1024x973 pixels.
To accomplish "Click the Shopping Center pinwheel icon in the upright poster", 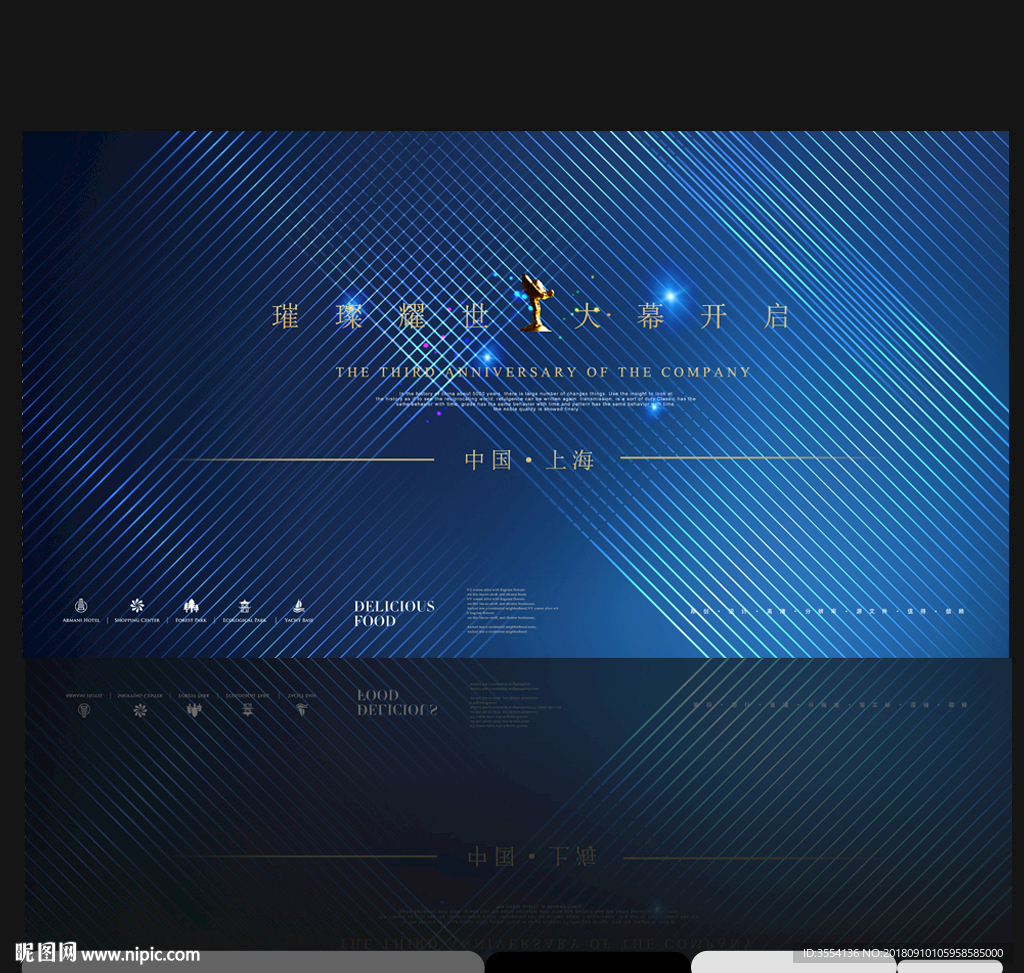I will pos(136,605).
